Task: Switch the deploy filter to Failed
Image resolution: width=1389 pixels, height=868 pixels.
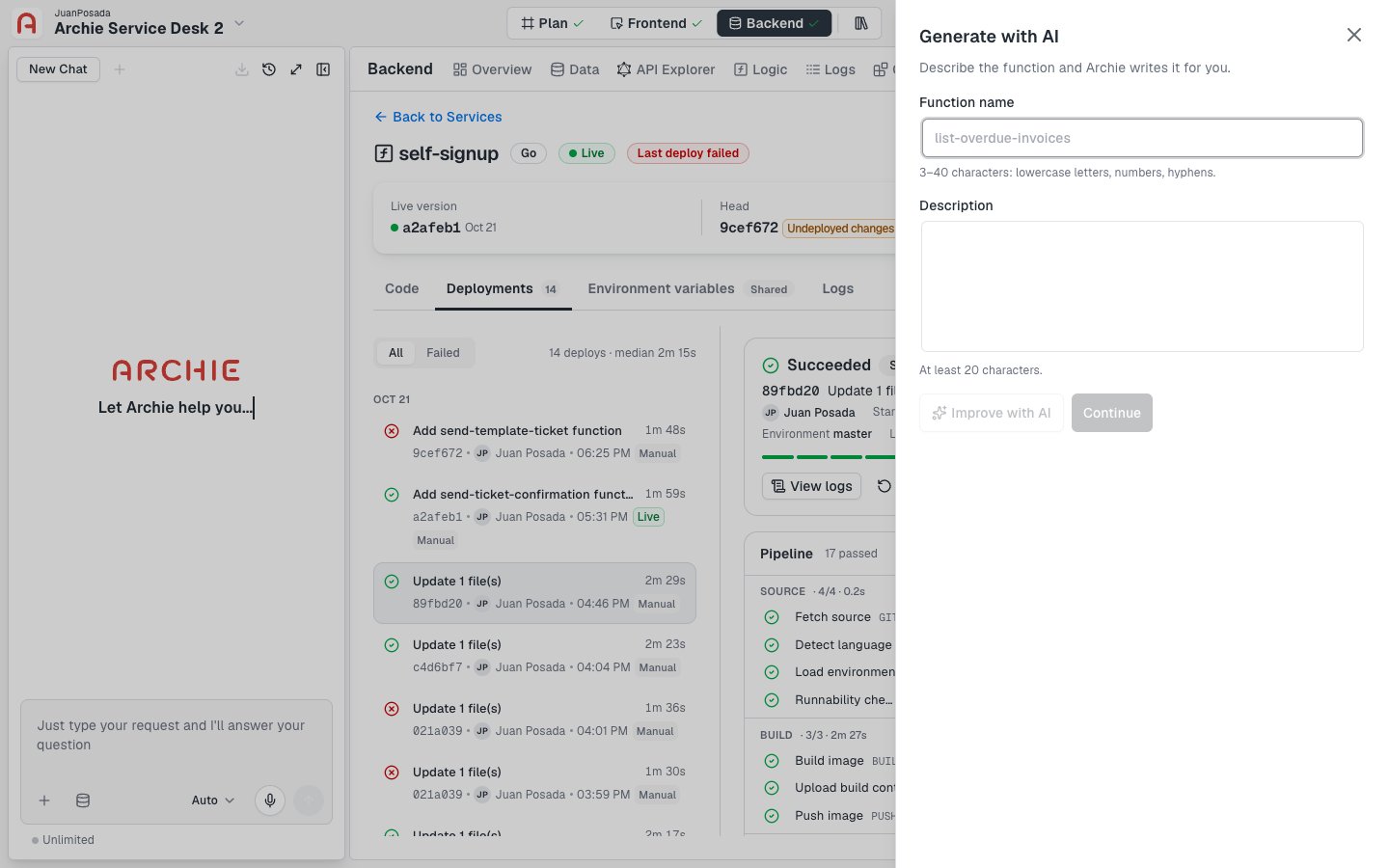Action: 443,353
